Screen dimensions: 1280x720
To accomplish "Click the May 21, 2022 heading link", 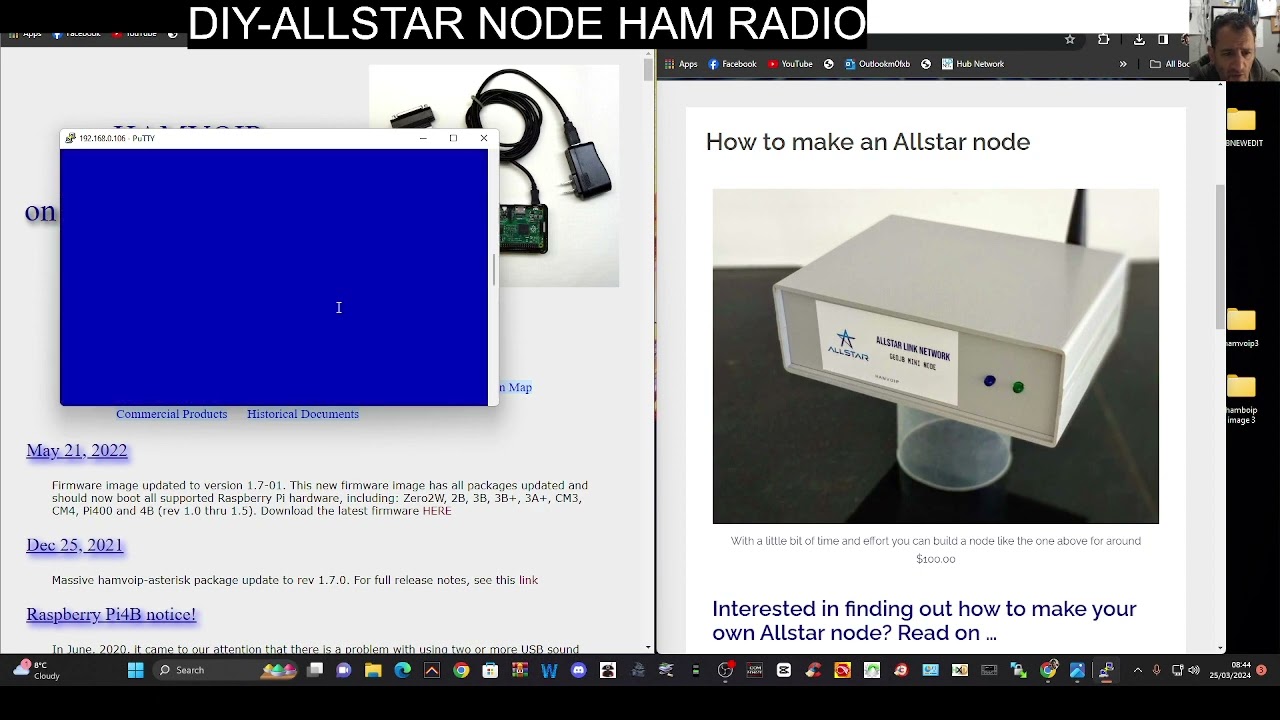I will (x=77, y=451).
